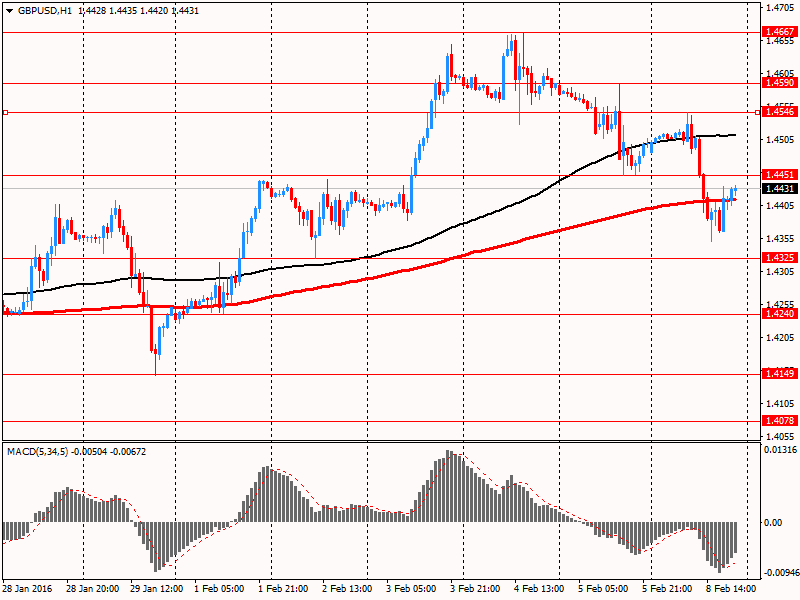Click the 3 Feb 05:00 time axis label
The height and width of the screenshot is (600, 800).
click(x=411, y=589)
